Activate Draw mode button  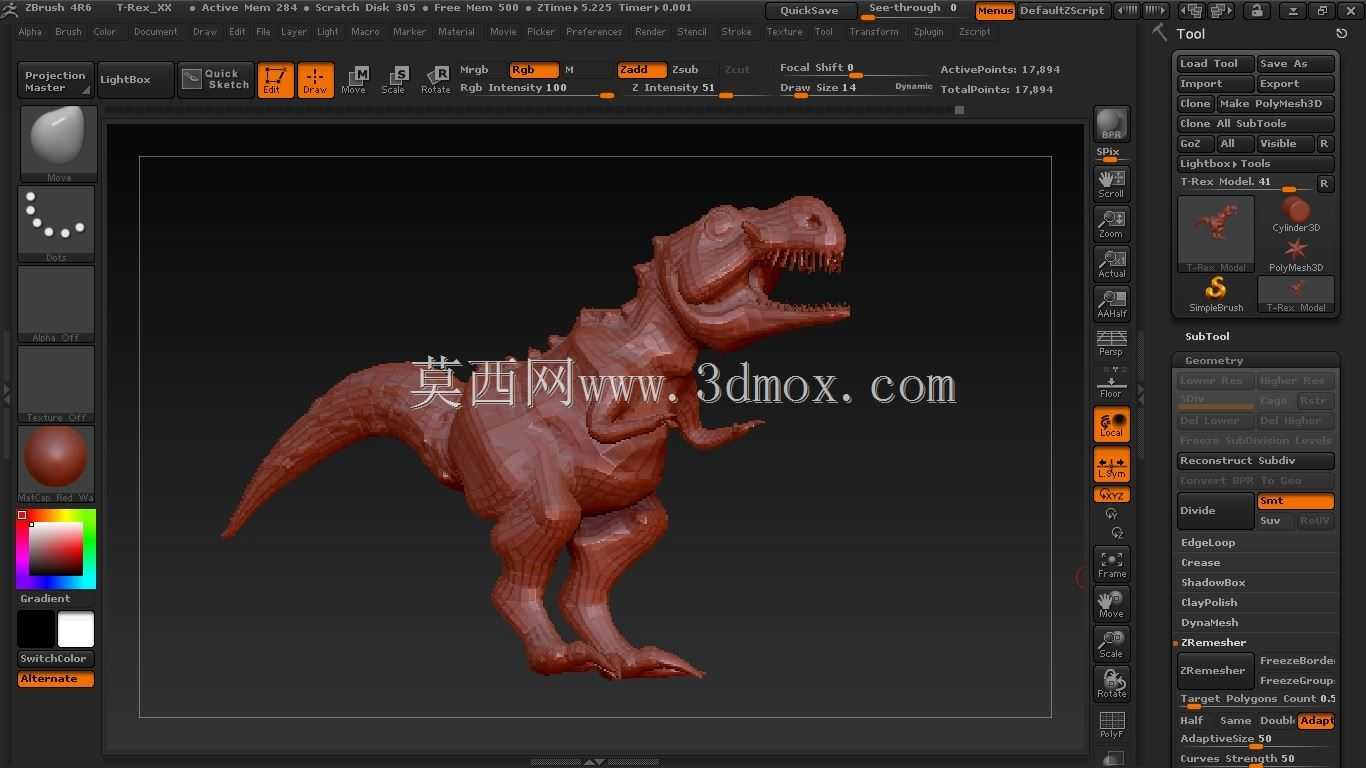click(315, 80)
